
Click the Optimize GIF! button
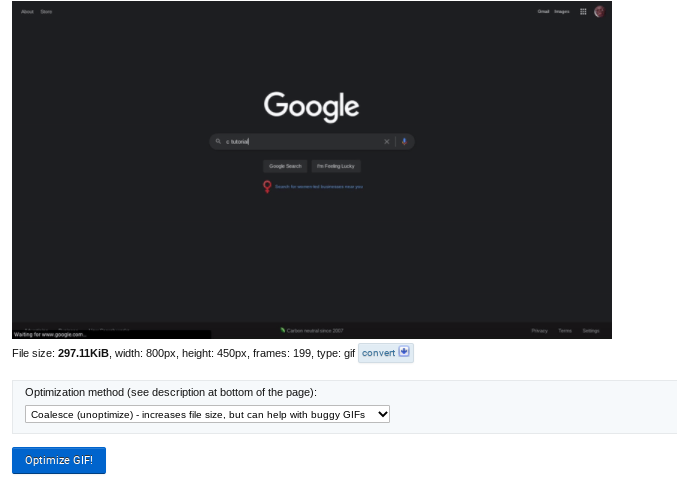[59, 460]
